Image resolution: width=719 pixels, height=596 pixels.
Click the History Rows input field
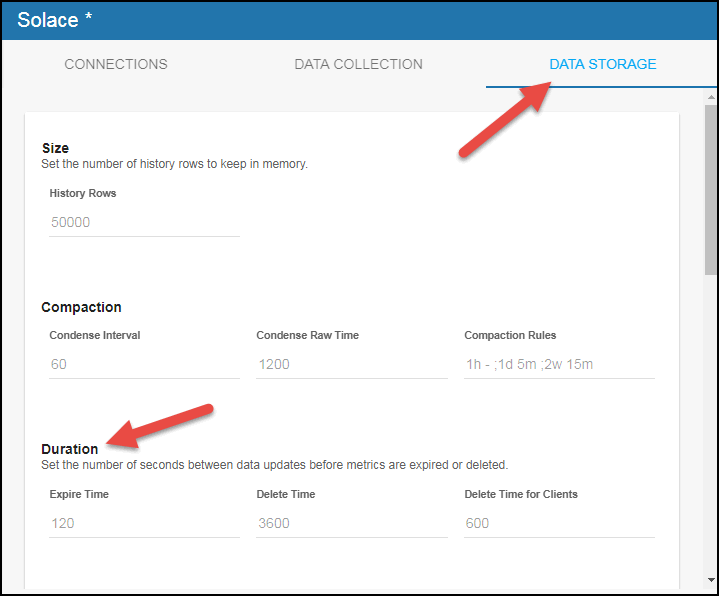(x=144, y=222)
